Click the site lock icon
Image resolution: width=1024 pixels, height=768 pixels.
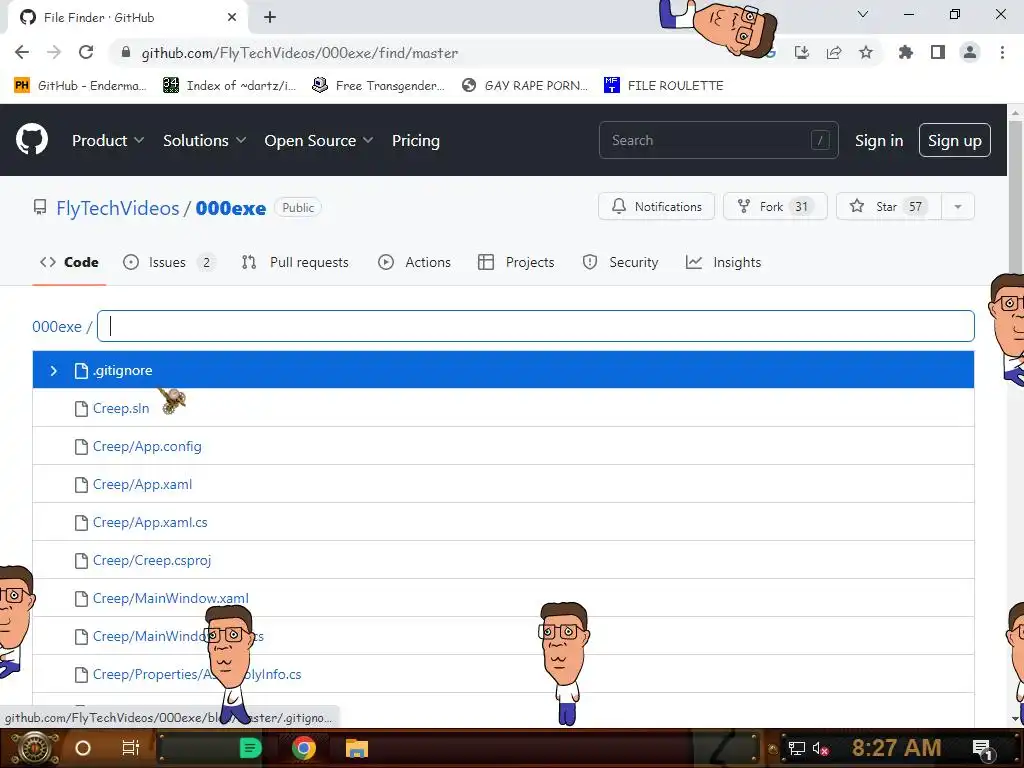[x=126, y=52]
